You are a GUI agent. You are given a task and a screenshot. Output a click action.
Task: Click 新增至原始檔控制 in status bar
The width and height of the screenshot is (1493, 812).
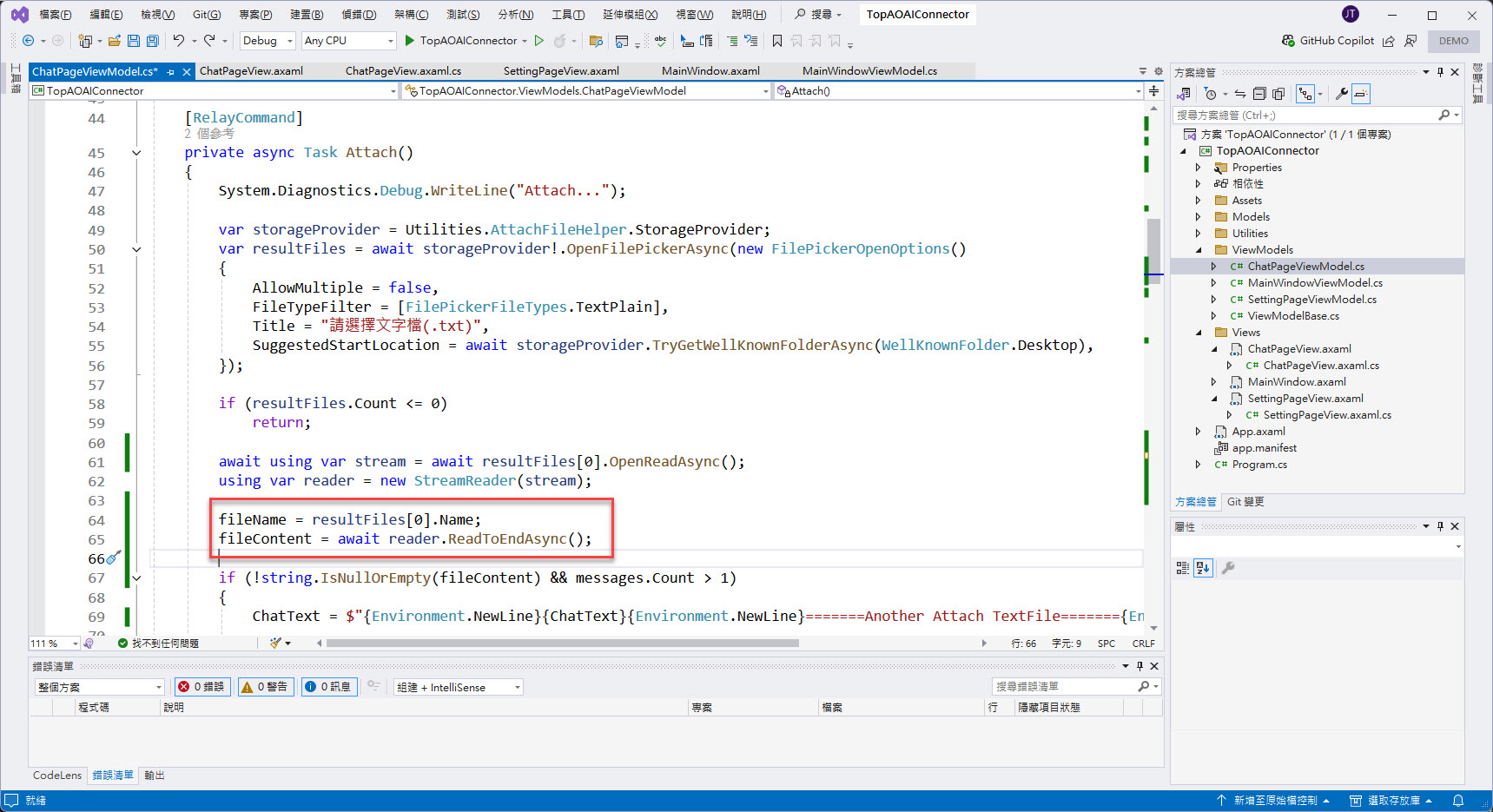[x=1273, y=801]
